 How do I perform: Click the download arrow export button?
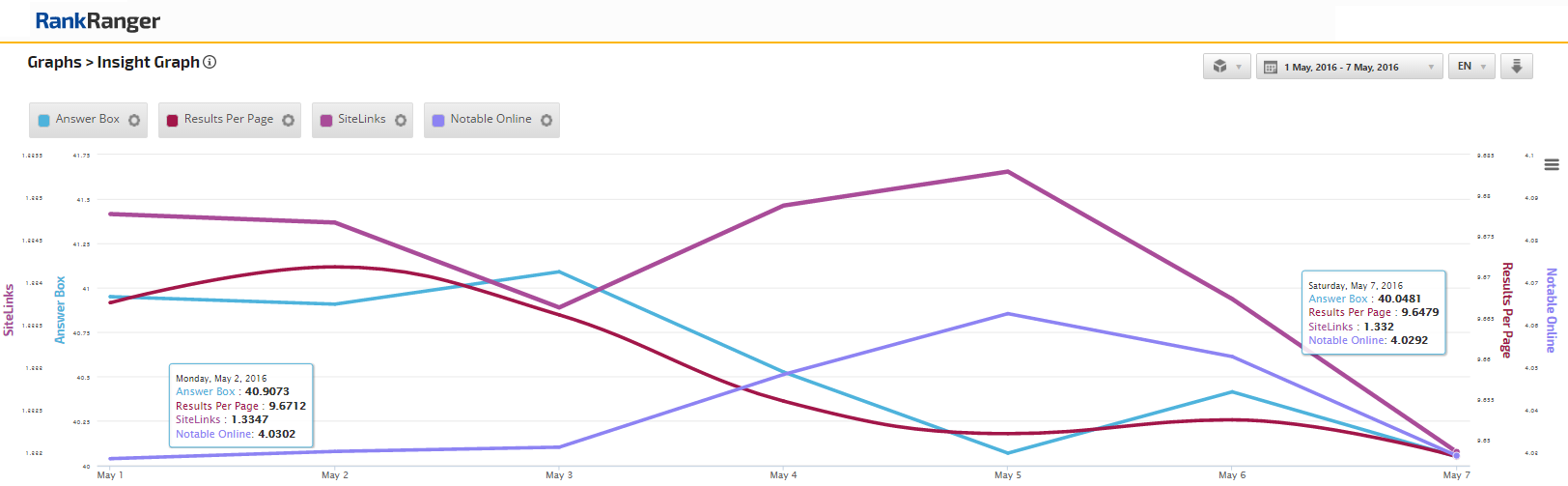click(1517, 67)
